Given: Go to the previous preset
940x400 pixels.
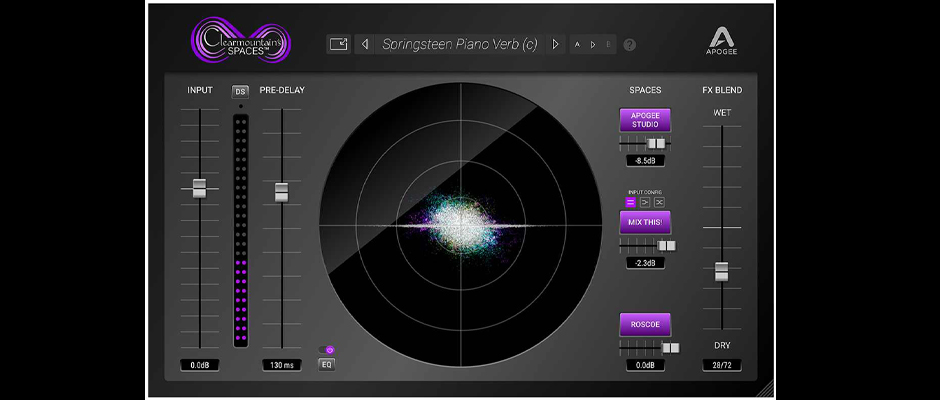Looking at the screenshot, I should pyautogui.click(x=365, y=44).
